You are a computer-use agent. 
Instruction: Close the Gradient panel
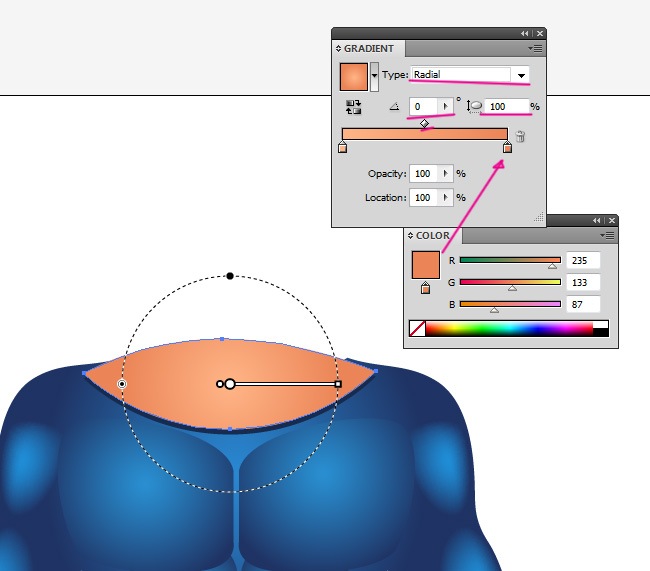540,34
